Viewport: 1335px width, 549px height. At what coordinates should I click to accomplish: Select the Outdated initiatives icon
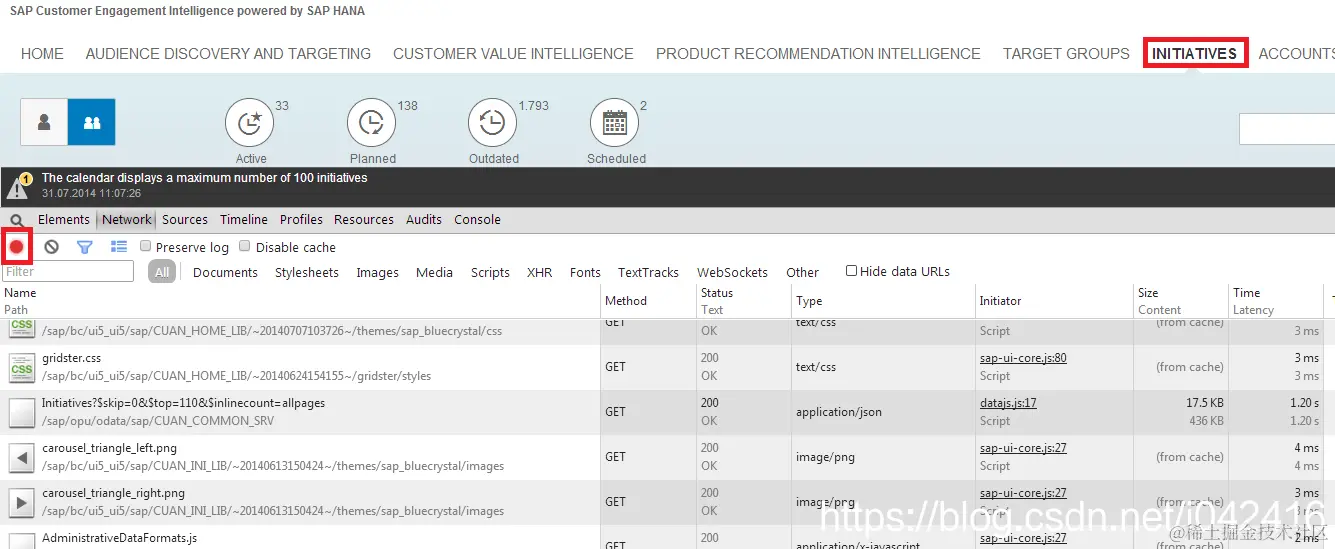click(492, 123)
